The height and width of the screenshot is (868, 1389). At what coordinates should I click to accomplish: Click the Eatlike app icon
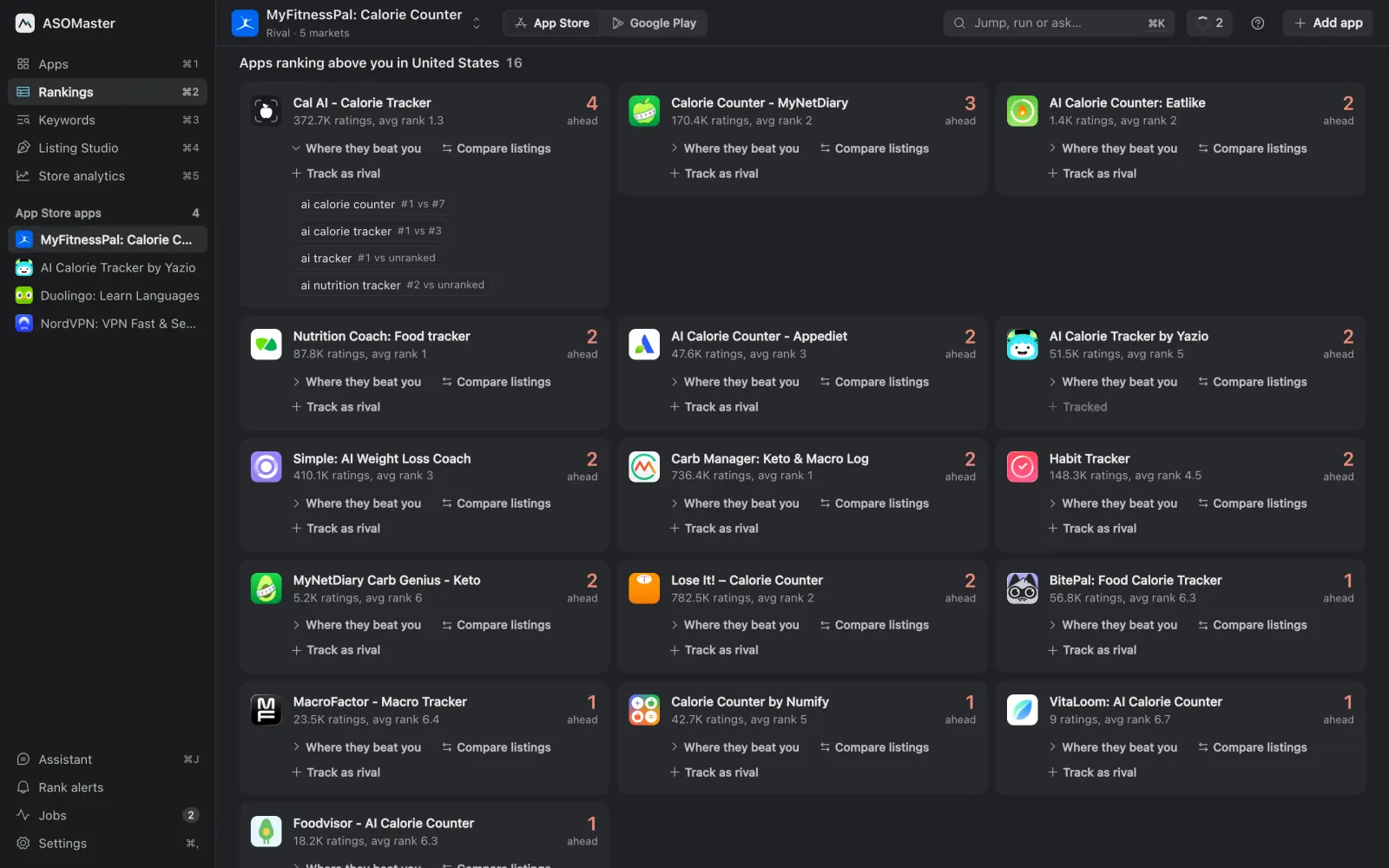(x=1022, y=111)
